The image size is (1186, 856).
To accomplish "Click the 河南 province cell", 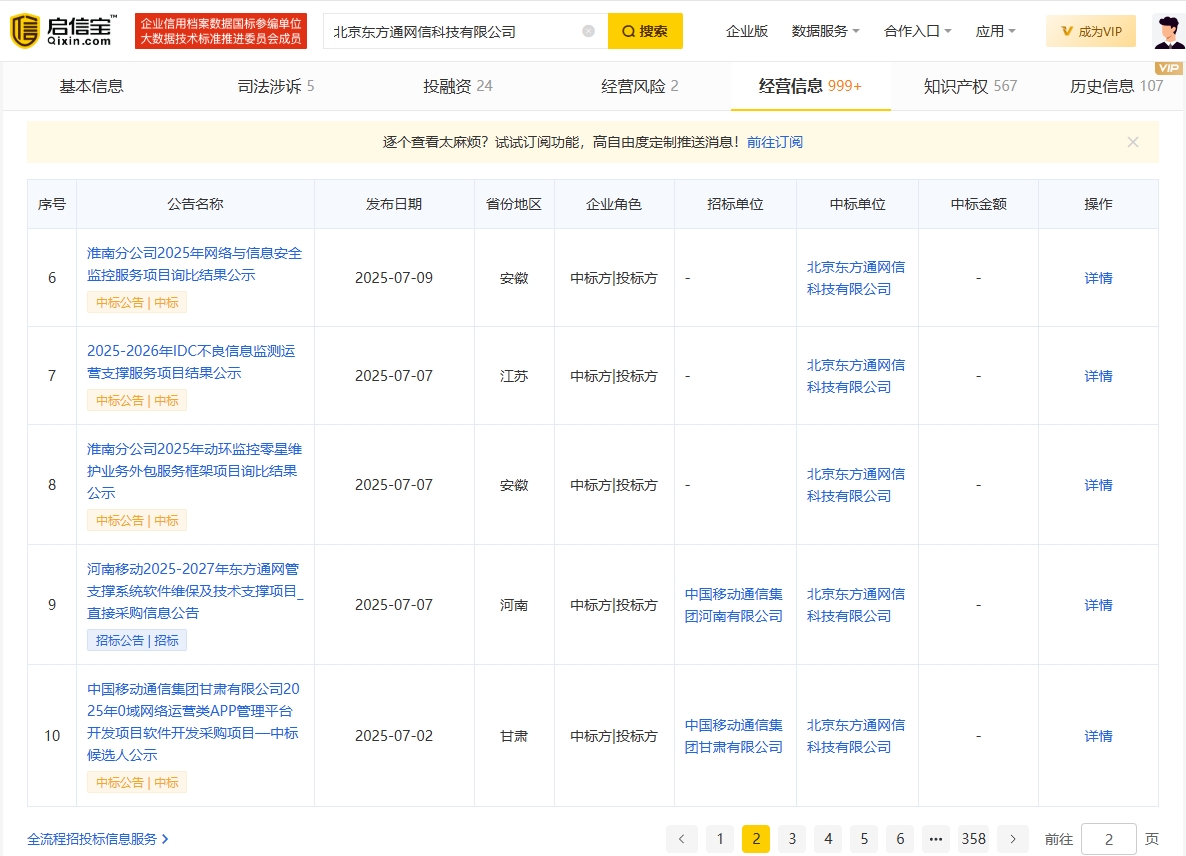I will 514,605.
